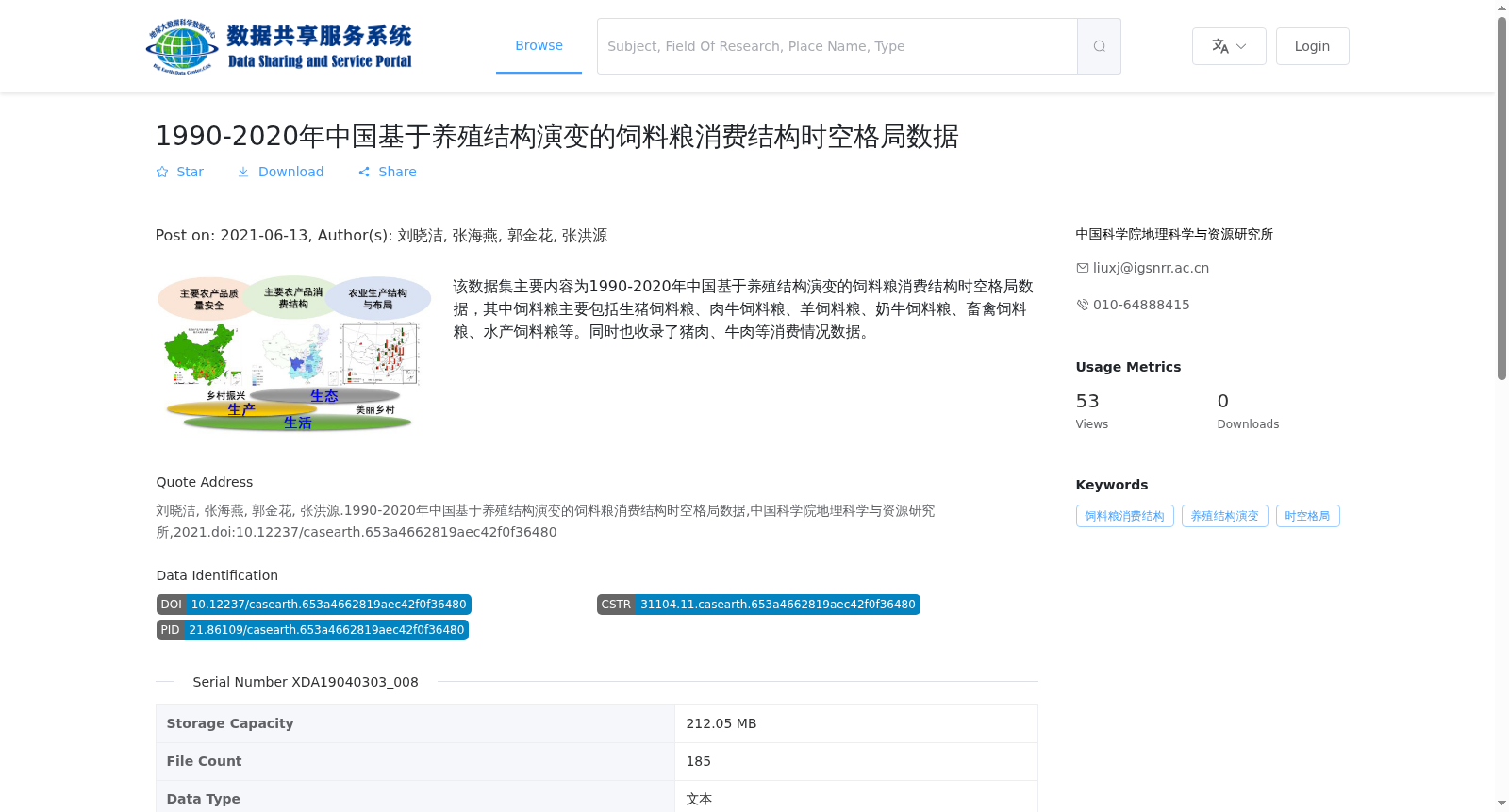Viewport: 1509px width, 812px height.
Task: Click the File Count value 185
Action: (699, 761)
